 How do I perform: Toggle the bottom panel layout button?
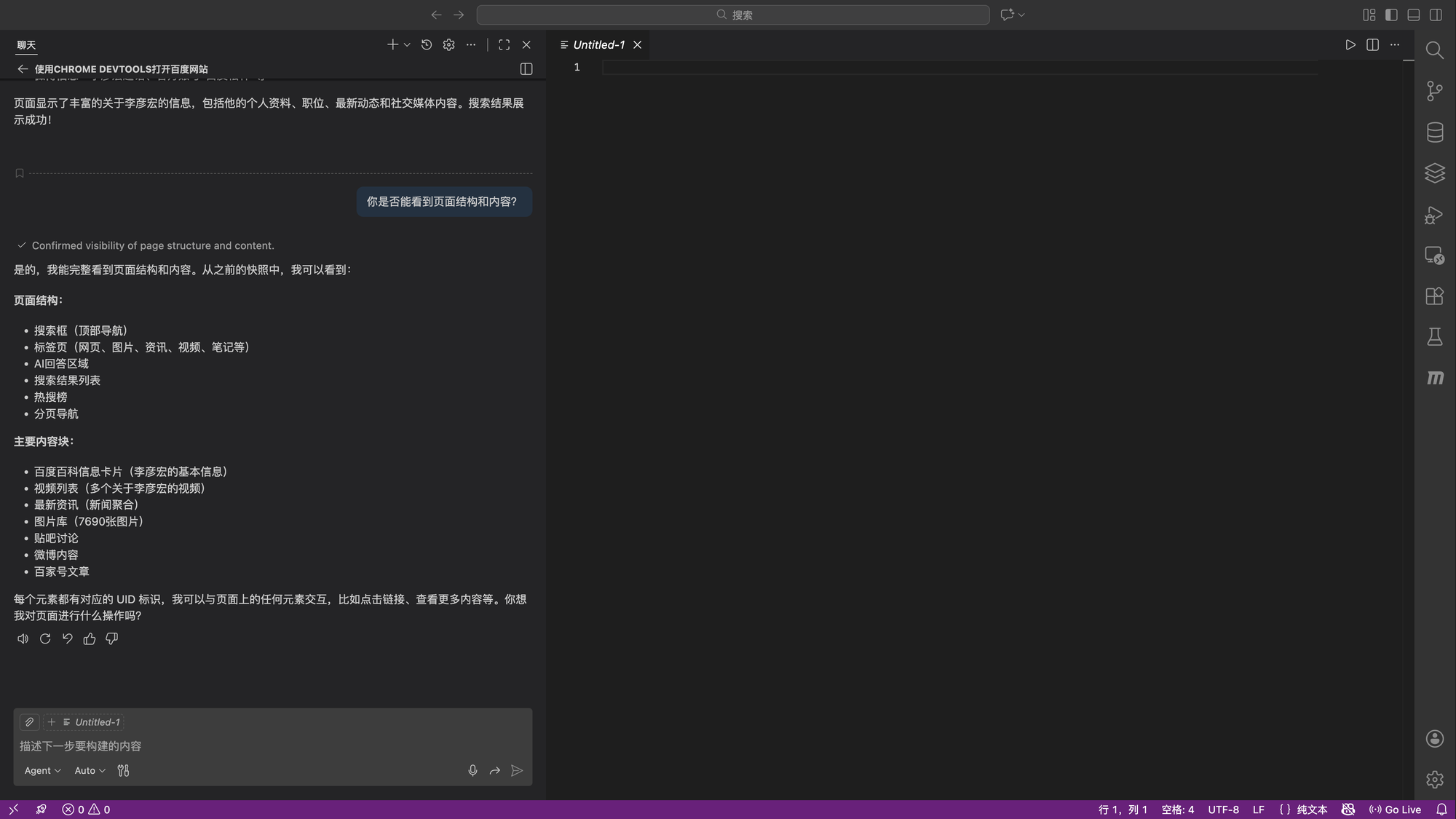[1413, 15]
